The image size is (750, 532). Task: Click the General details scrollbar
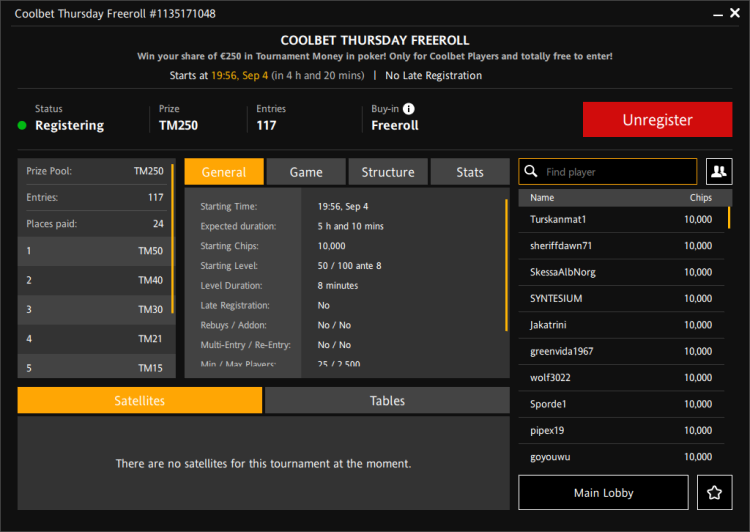[x=506, y=265]
